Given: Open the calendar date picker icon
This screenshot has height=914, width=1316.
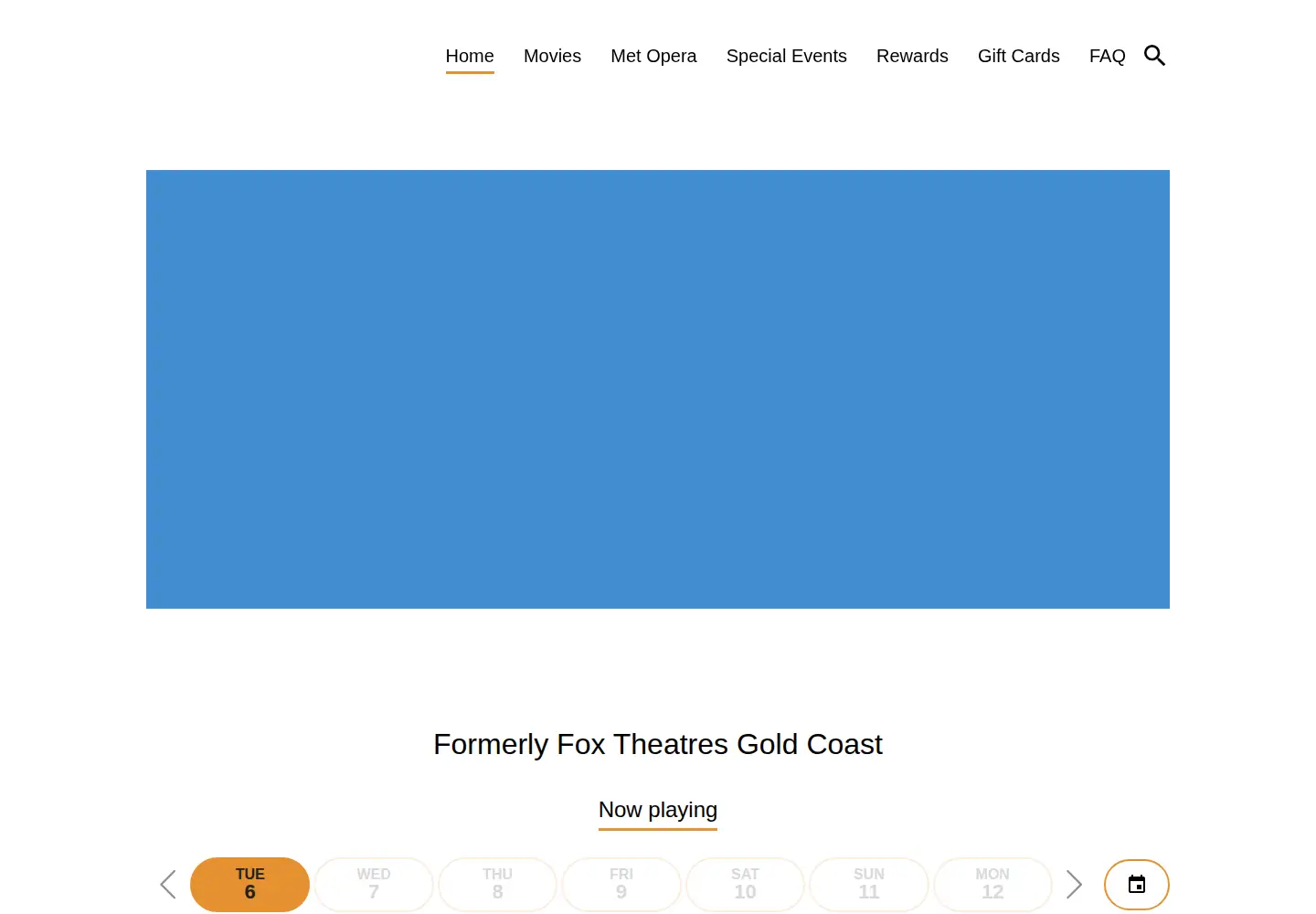Looking at the screenshot, I should 1137,885.
